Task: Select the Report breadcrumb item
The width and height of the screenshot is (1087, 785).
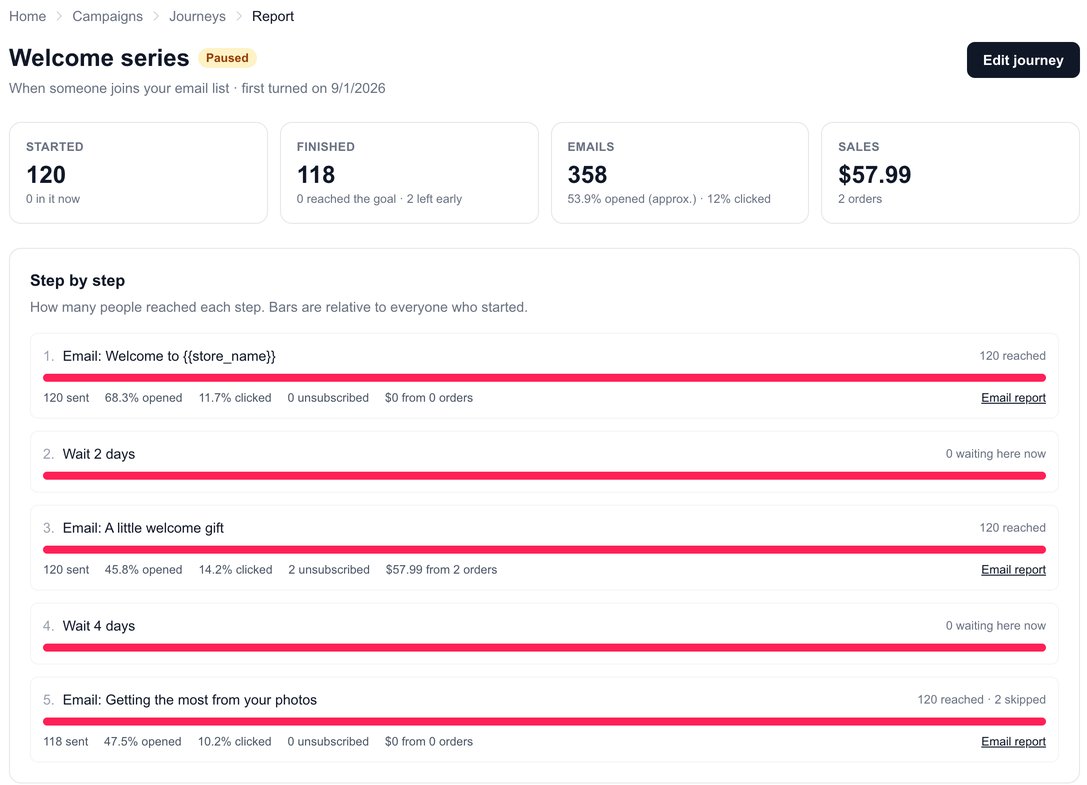Action: pyautogui.click(x=272, y=16)
